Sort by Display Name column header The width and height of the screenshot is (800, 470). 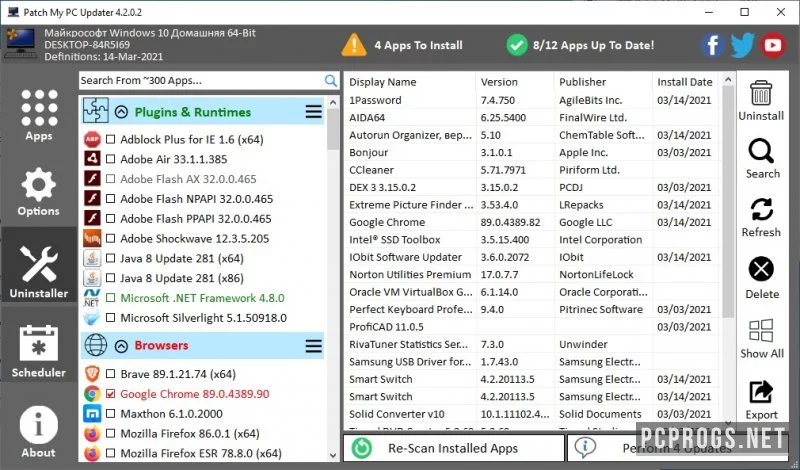(x=410, y=82)
